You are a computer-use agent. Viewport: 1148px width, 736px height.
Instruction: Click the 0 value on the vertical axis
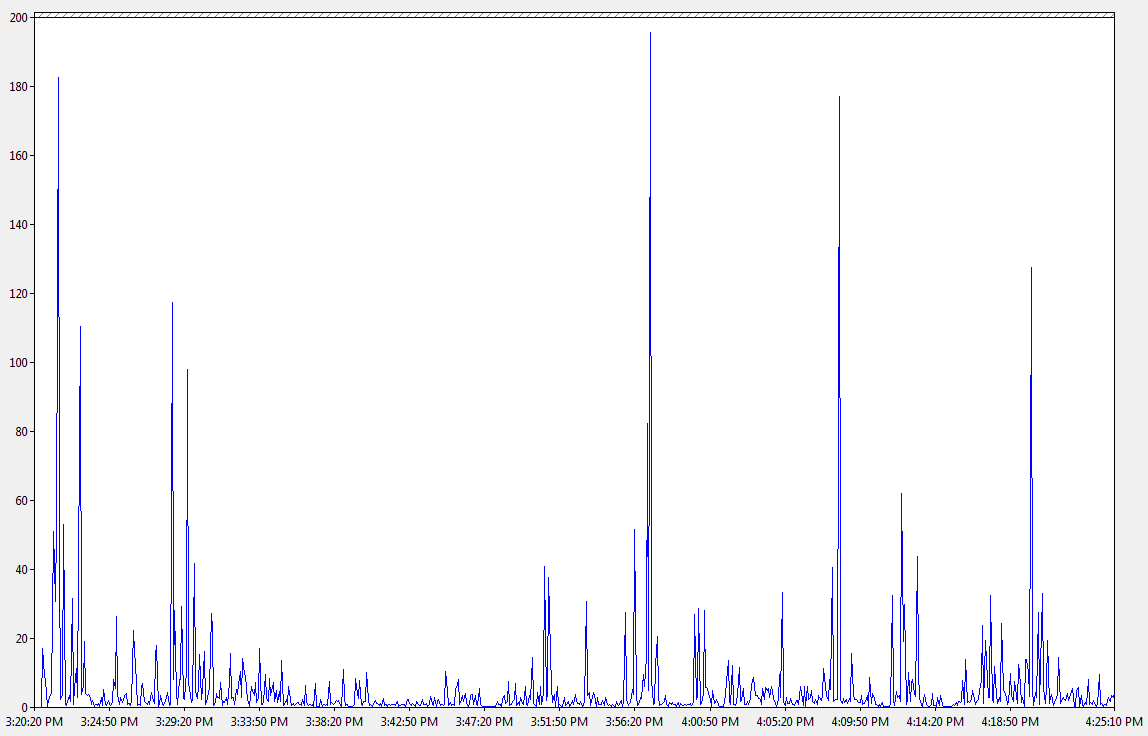click(x=24, y=707)
